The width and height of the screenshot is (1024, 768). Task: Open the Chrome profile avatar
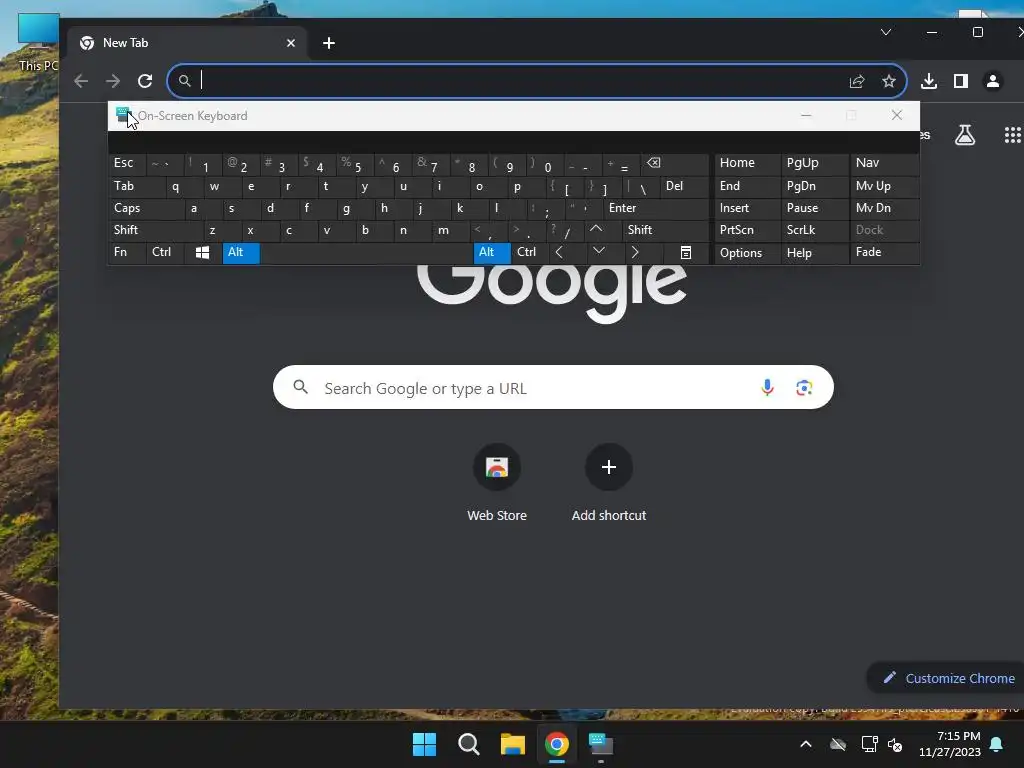(x=993, y=81)
